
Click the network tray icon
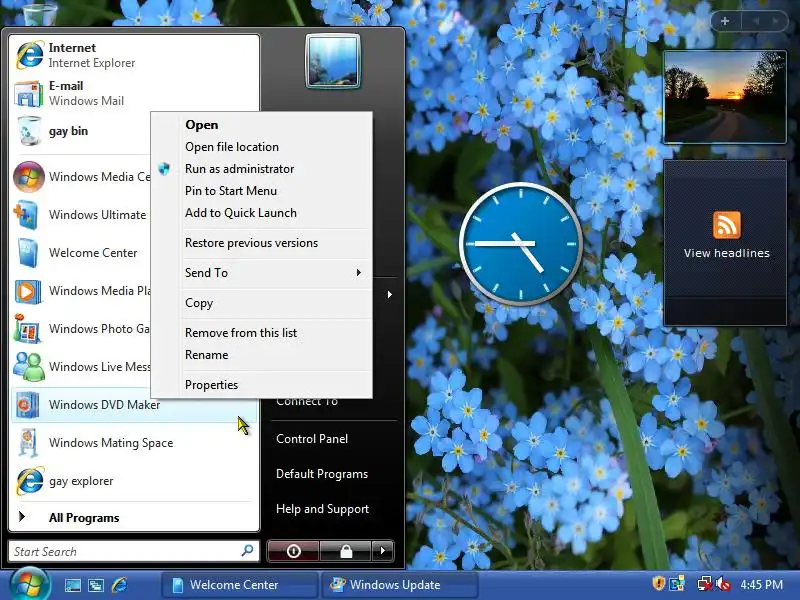pos(705,584)
